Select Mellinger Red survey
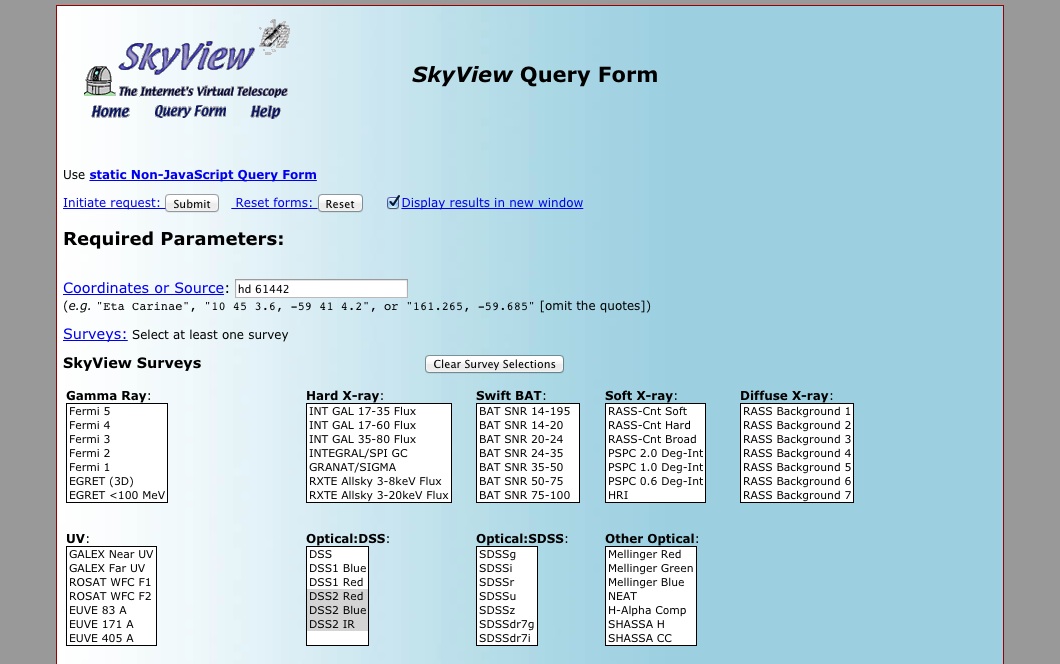The width and height of the screenshot is (1060, 664). pyautogui.click(x=650, y=554)
